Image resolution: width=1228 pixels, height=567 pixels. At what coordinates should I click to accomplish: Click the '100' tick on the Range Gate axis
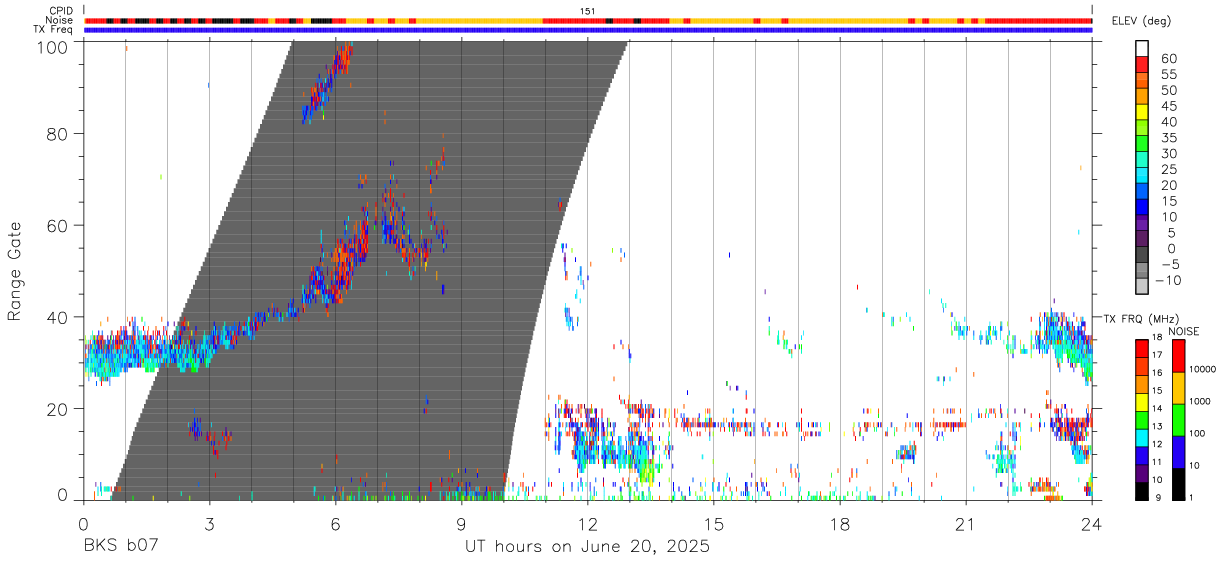(x=54, y=47)
